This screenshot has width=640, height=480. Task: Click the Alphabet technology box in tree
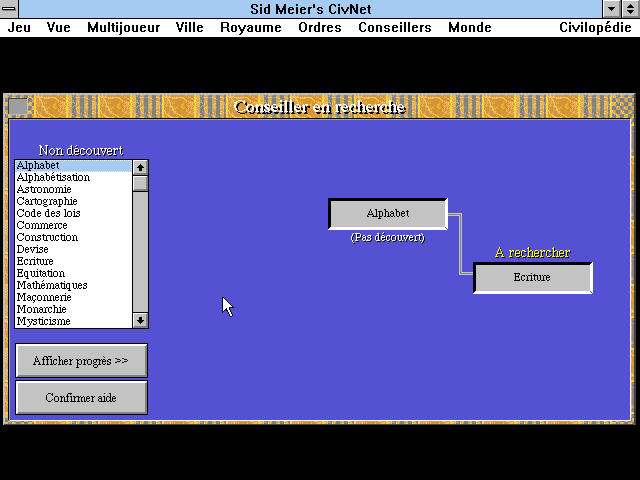(x=388, y=214)
